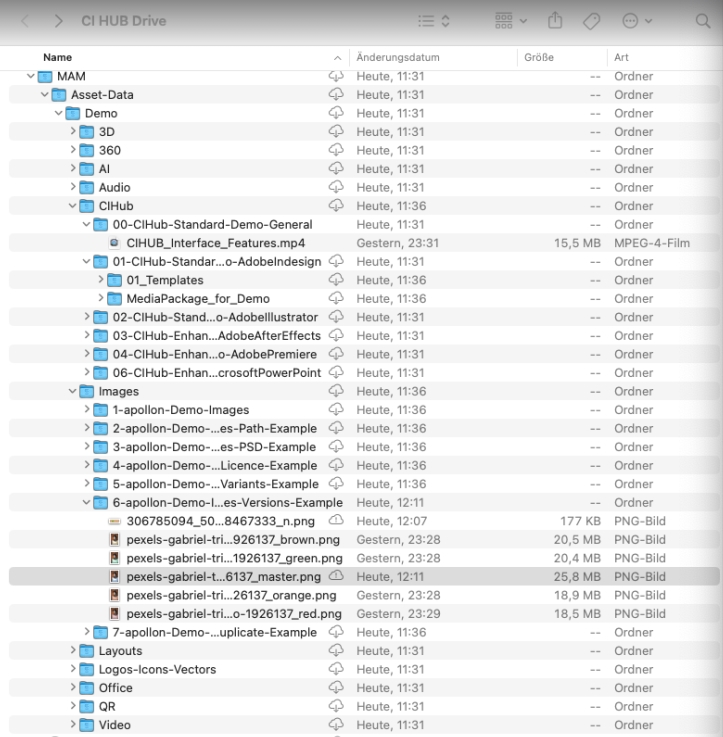Click 6-apollon Versions-Example date Heute, 12:11
This screenshot has width=723, height=737.
390,502
